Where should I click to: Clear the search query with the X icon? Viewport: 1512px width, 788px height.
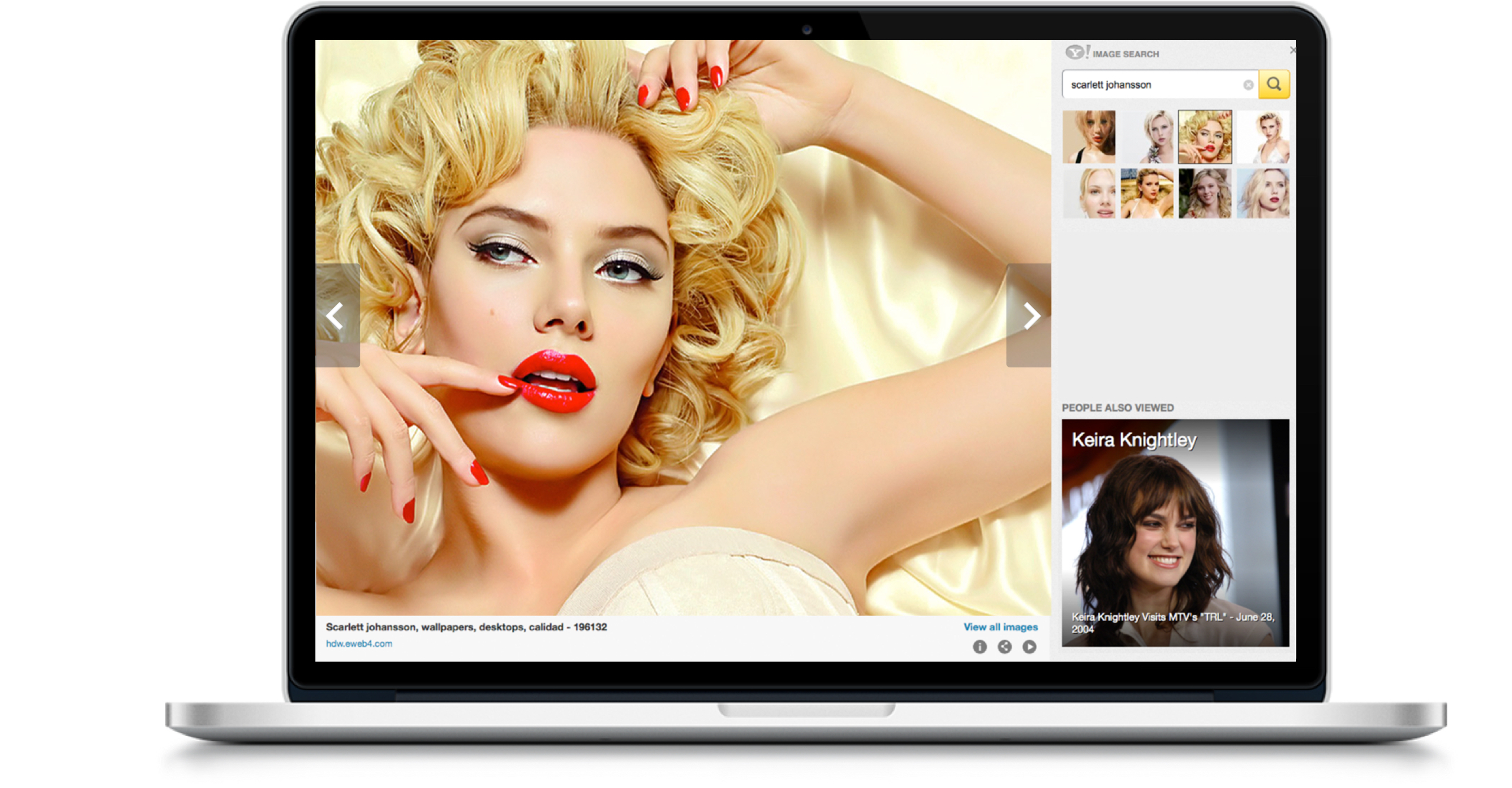pyautogui.click(x=1247, y=85)
